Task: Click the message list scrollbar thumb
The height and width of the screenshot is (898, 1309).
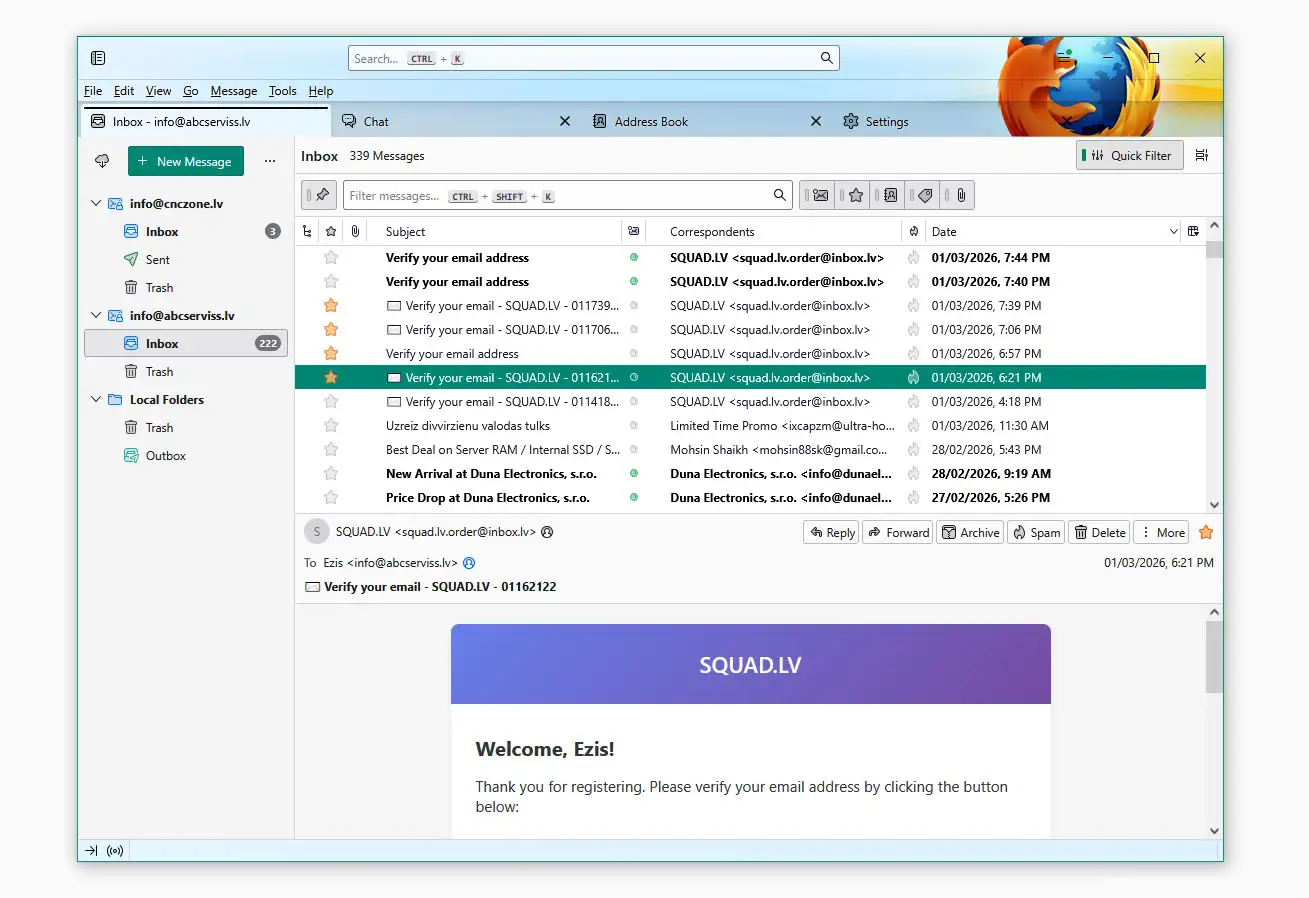Action: (1214, 250)
